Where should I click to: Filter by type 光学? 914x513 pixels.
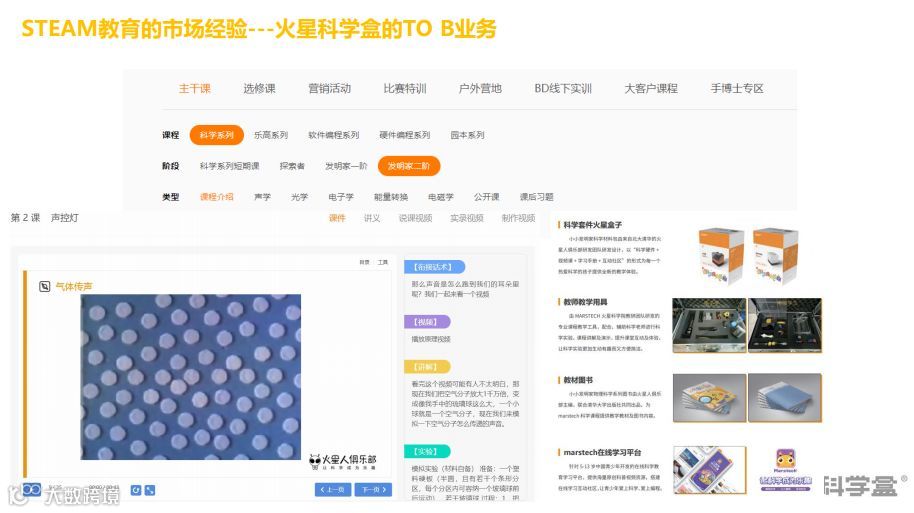pos(300,197)
